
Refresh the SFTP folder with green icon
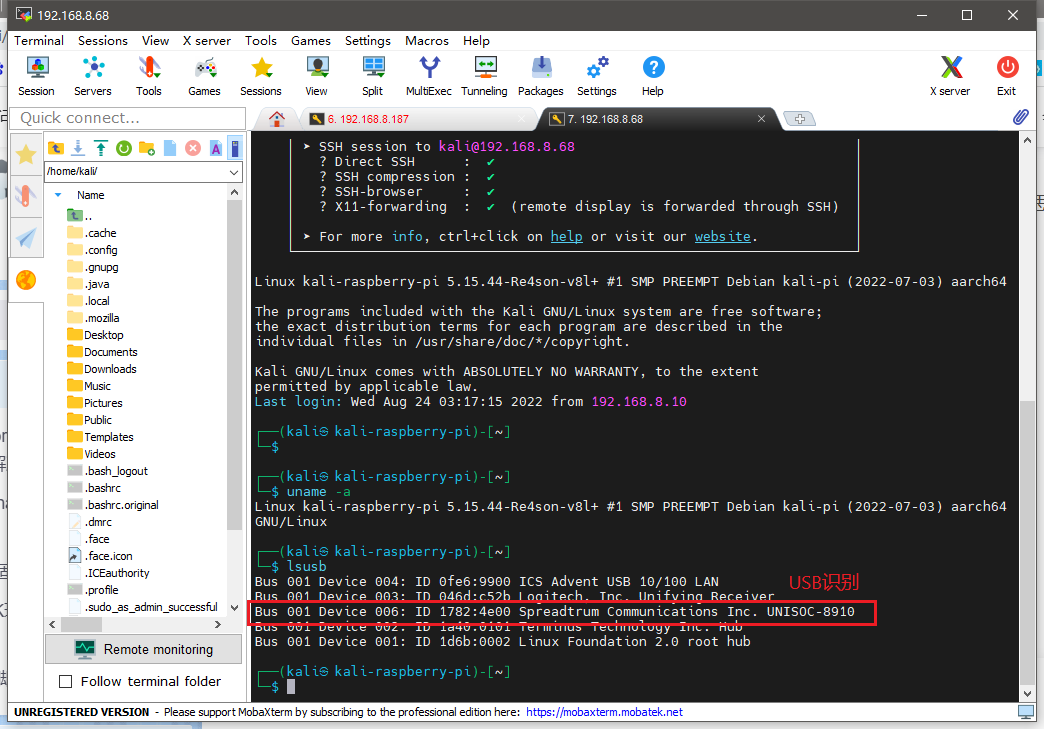(124, 148)
